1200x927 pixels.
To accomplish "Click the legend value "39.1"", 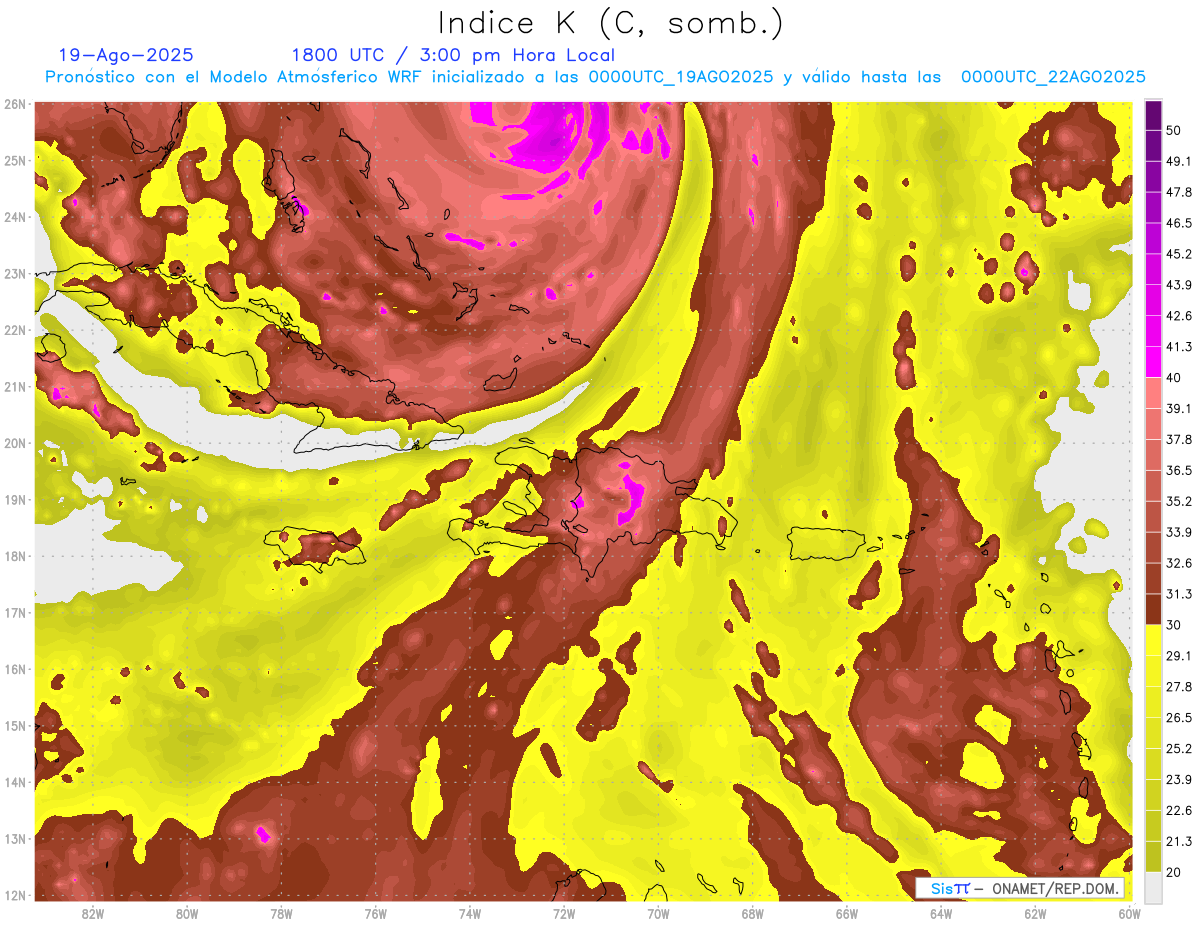I will [x=1178, y=408].
